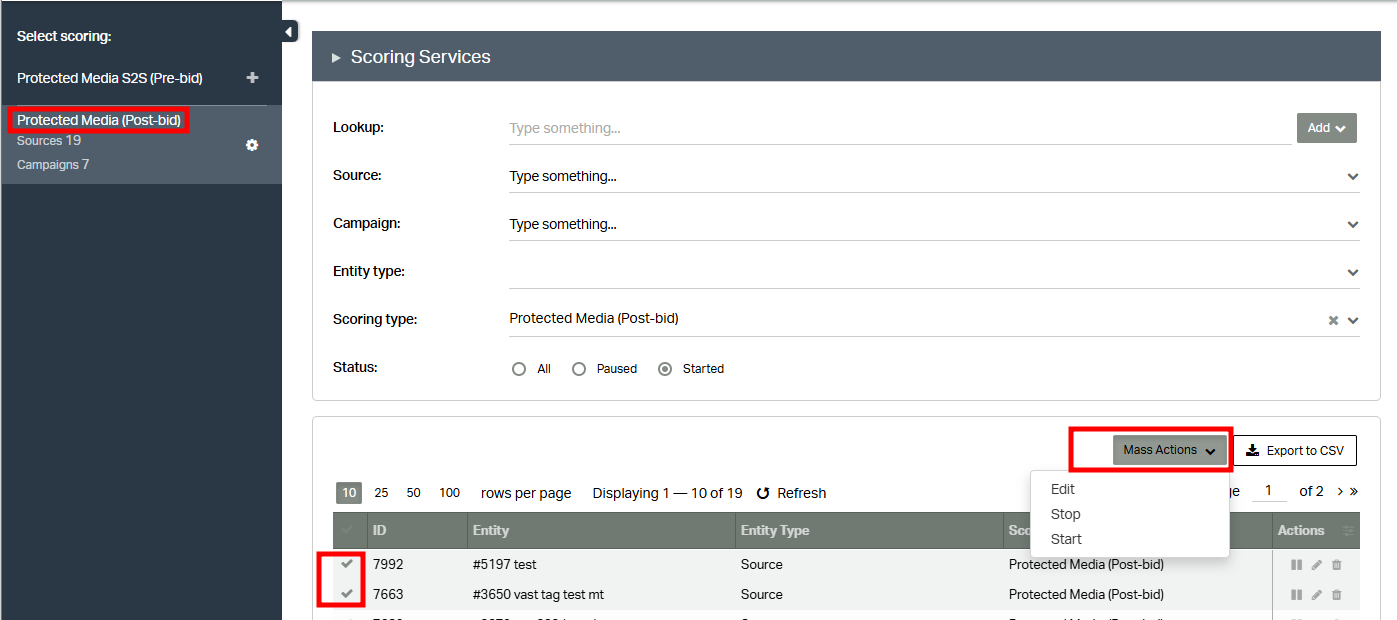This screenshot has width=1397, height=620.
Task: Pause scoring for row 7663
Action: pos(1296,595)
